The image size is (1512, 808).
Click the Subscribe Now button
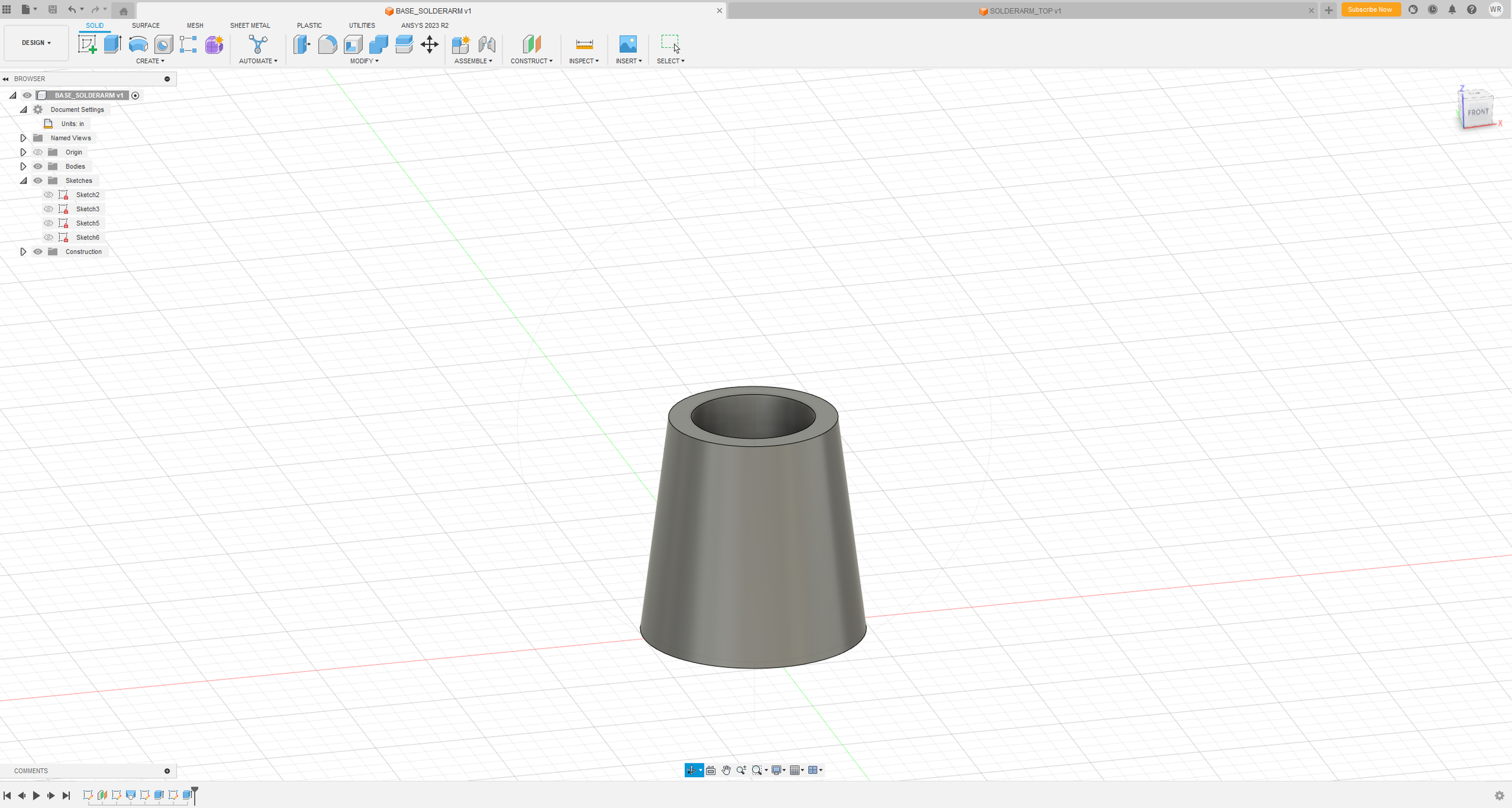[x=1370, y=9]
